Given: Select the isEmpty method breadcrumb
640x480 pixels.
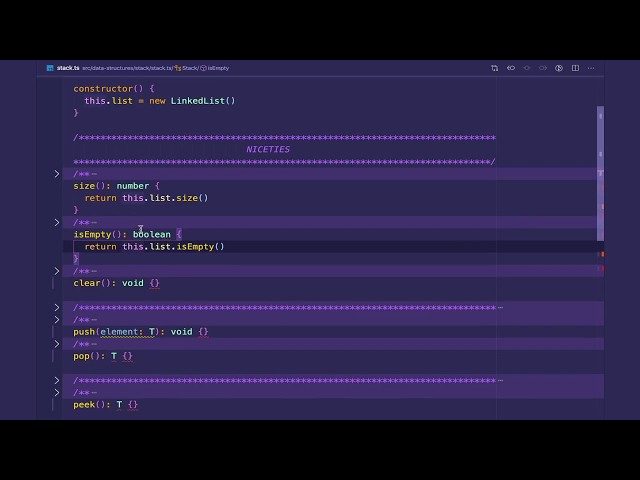Looking at the screenshot, I should (218, 68).
